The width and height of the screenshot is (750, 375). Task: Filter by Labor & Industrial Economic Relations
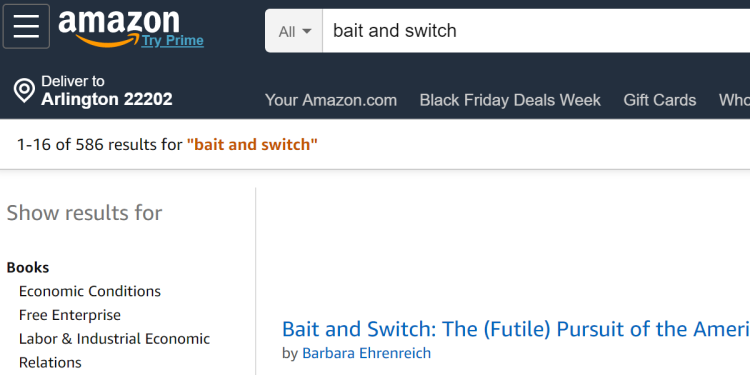(114, 351)
